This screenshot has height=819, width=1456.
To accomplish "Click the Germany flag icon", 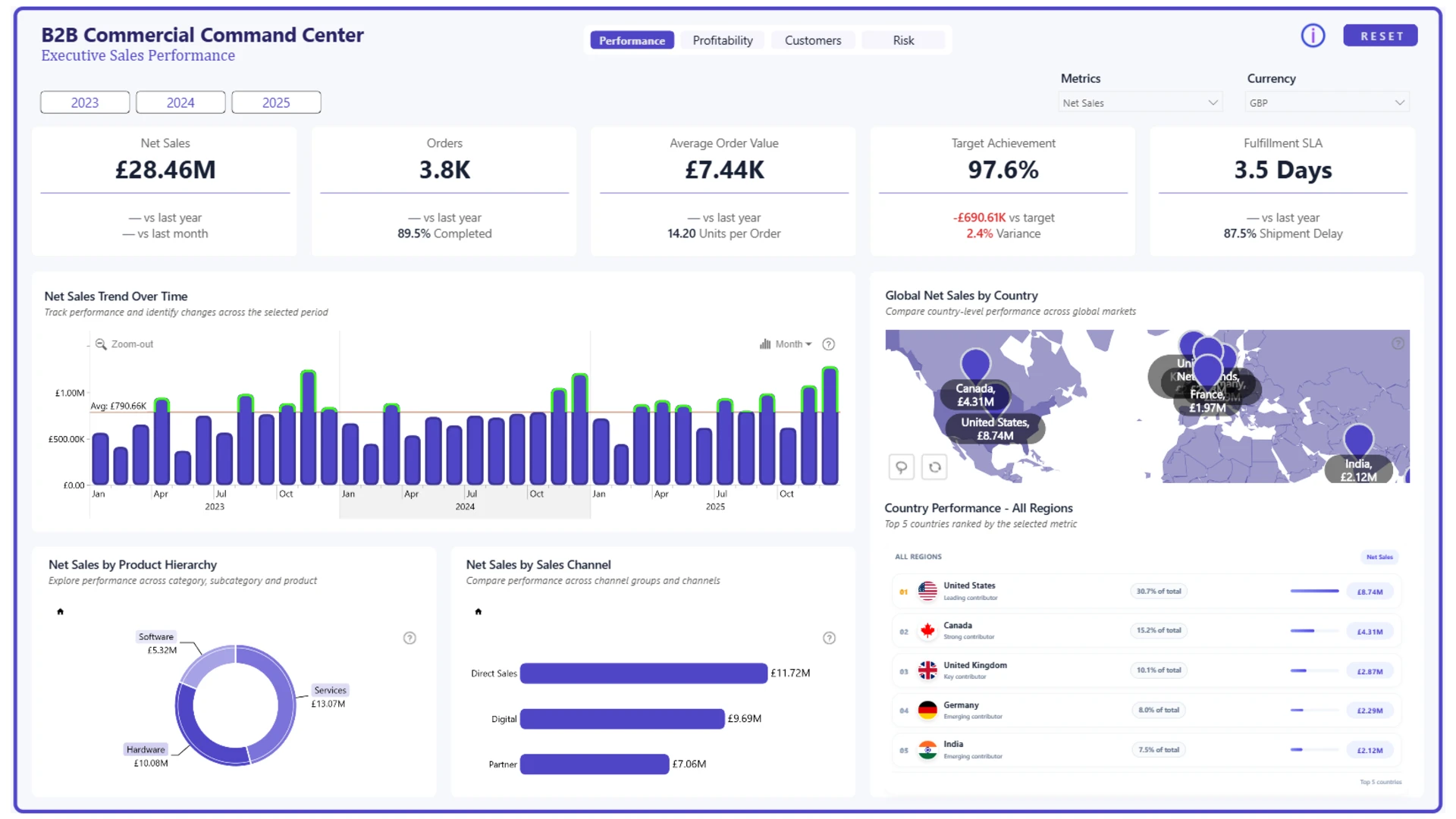I will click(x=927, y=711).
